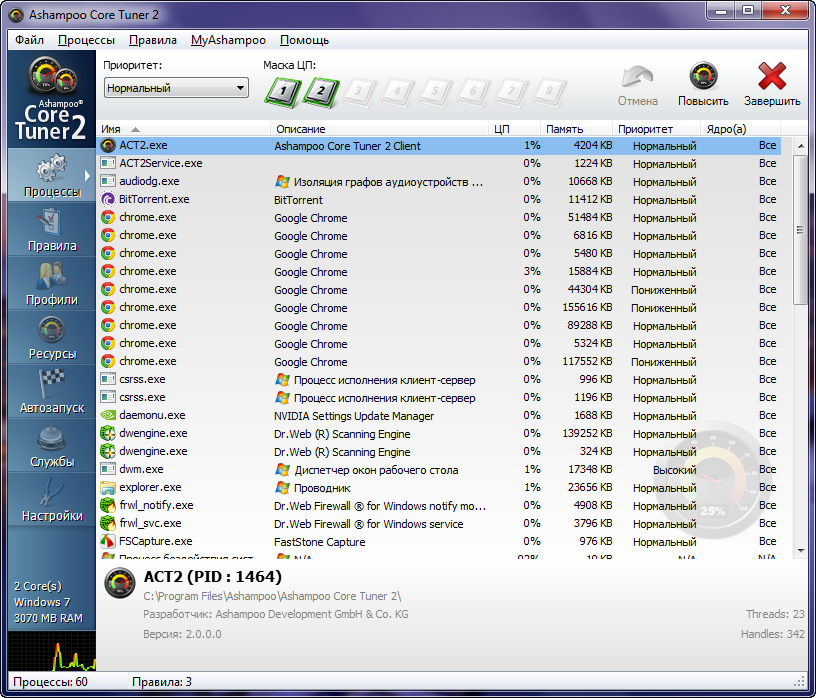Select the ACT2Service.exe process name
Viewport: 816px width, 698px height.
[161, 163]
